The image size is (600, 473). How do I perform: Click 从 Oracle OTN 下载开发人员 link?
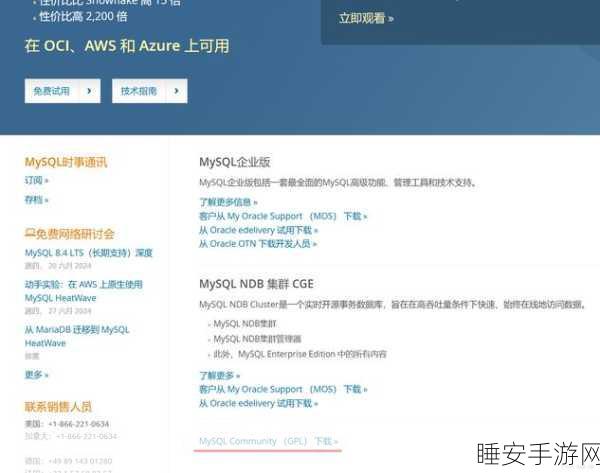pyautogui.click(x=258, y=244)
